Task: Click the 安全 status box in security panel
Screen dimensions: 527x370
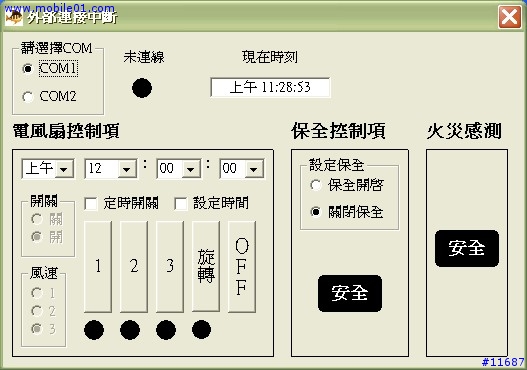Action: pyautogui.click(x=350, y=293)
